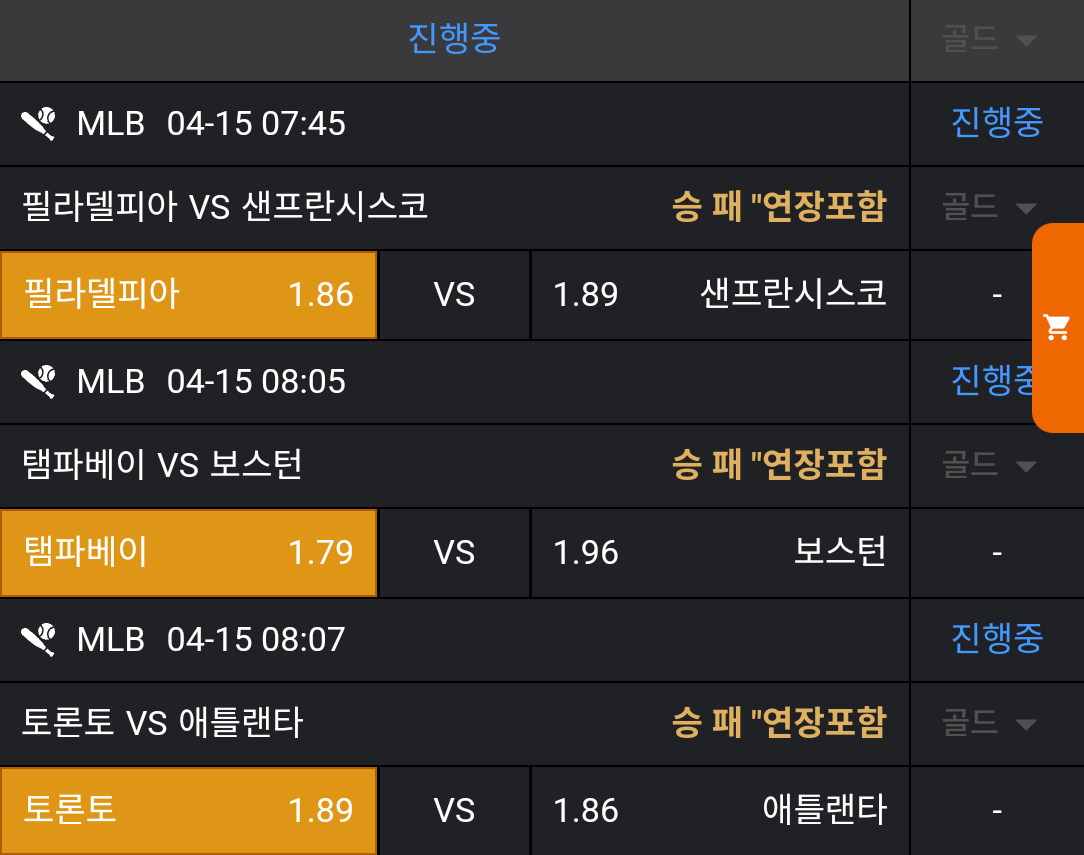Click baseball icon beside 08:07 MLB game
Screen dimensions: 1084x855
(39, 638)
